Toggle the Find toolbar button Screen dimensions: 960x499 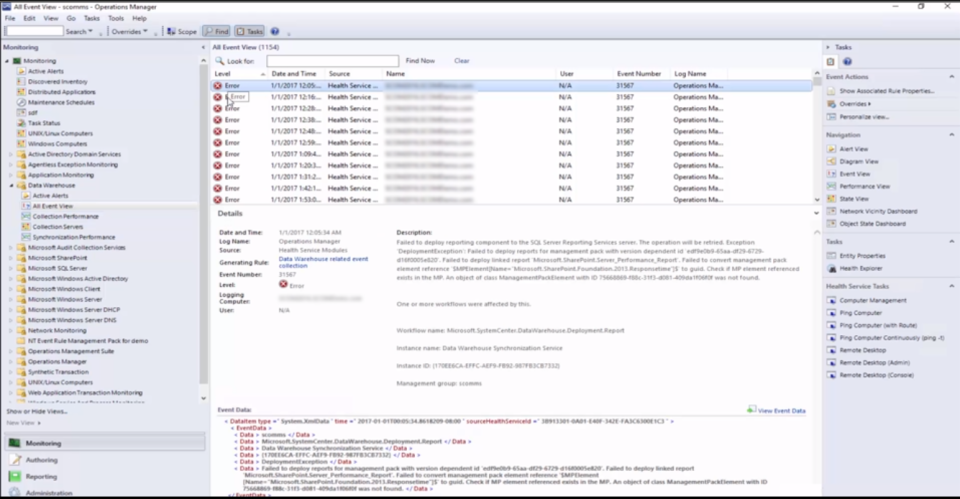(216, 31)
